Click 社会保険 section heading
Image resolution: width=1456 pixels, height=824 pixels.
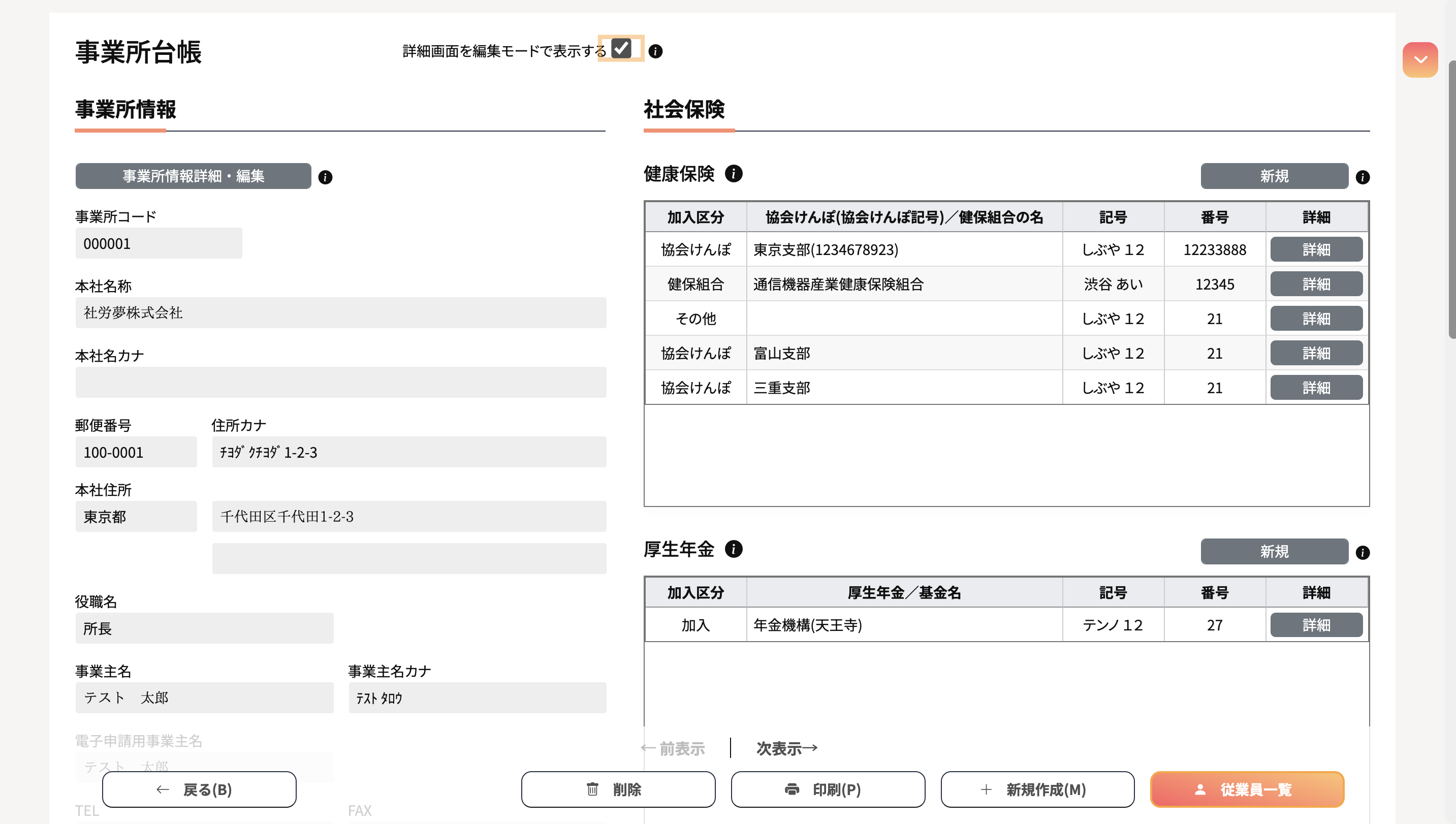(x=684, y=109)
